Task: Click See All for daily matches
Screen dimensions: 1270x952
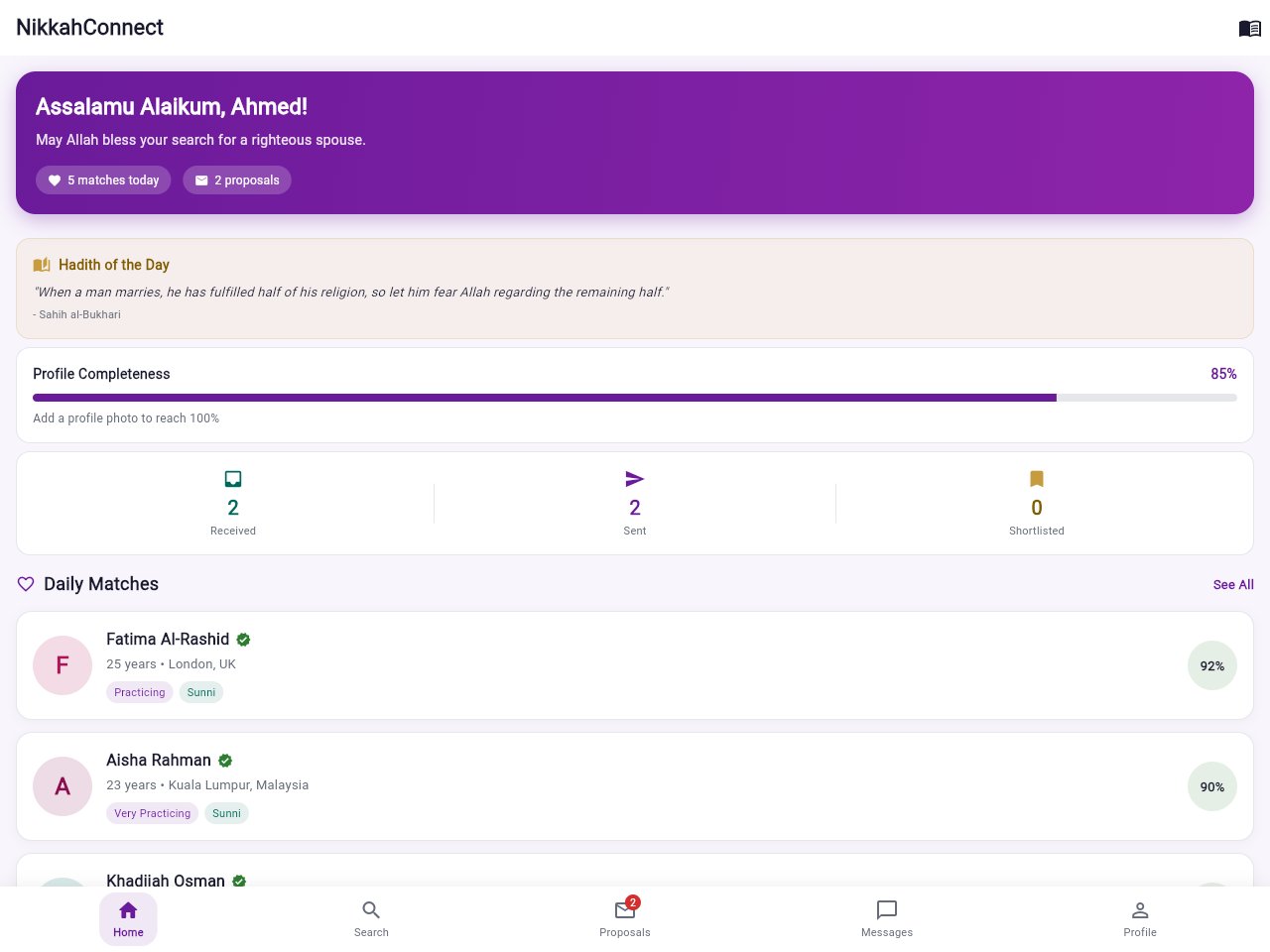Action: (x=1233, y=584)
